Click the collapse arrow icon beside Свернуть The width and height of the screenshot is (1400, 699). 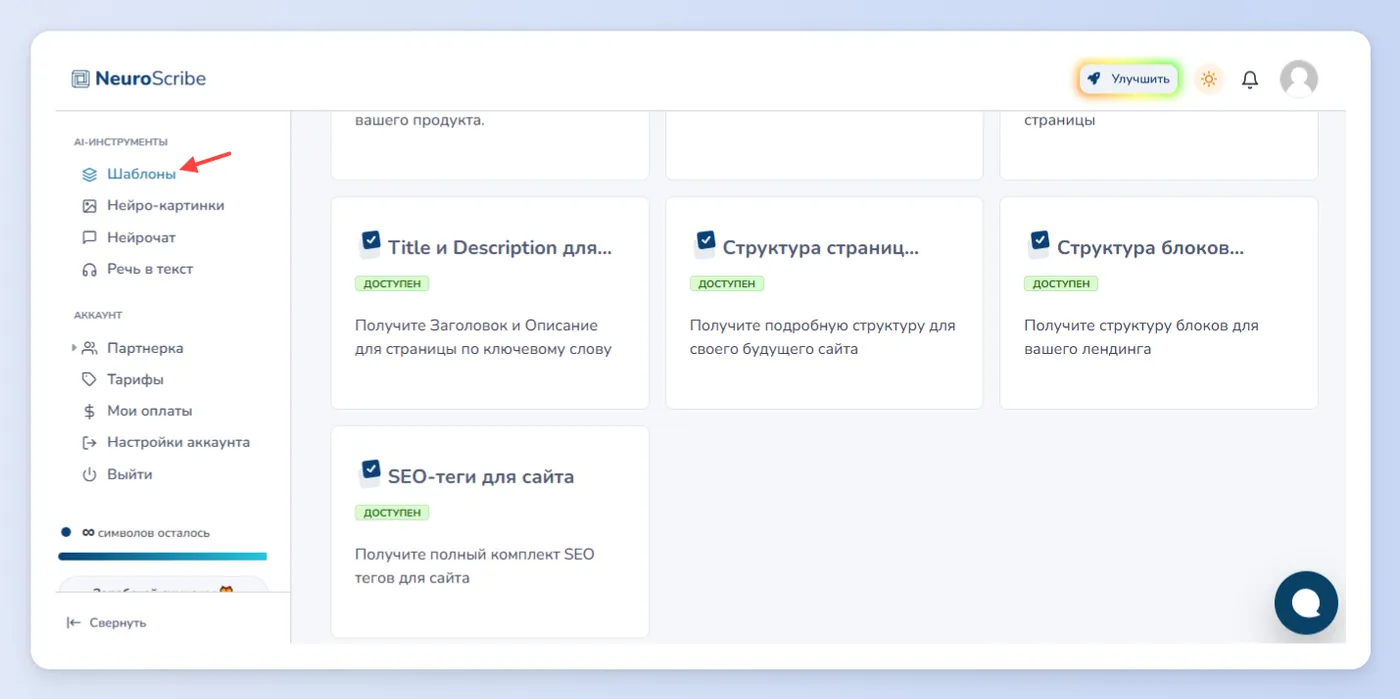pos(73,622)
